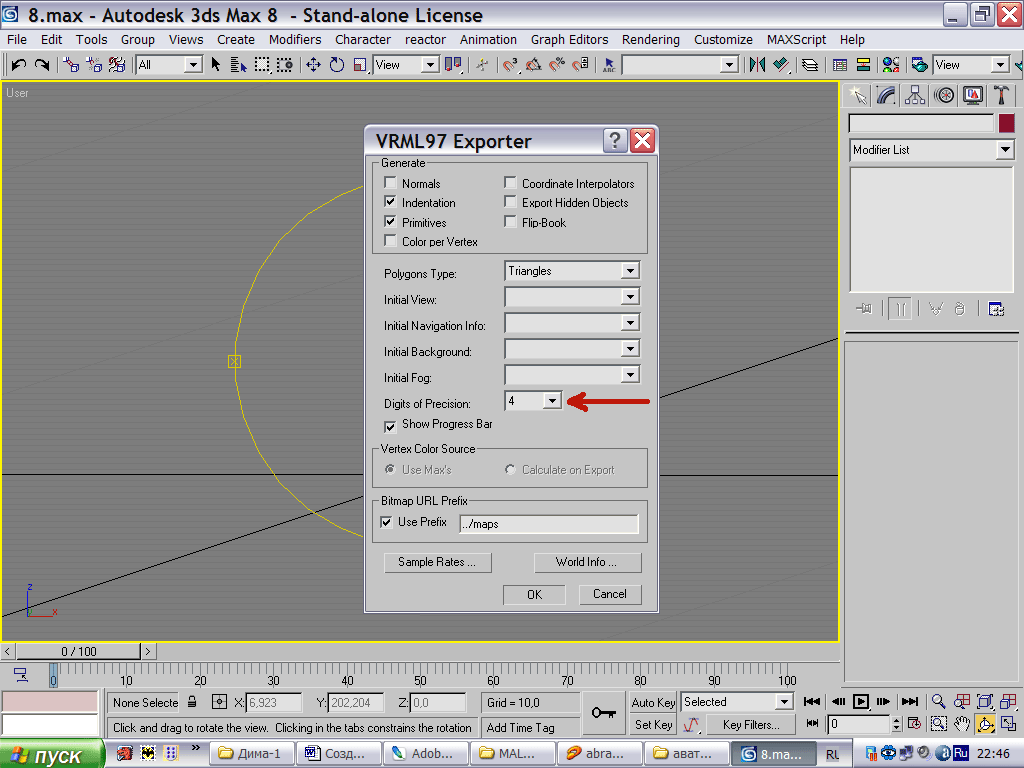Screen dimensions: 1024x768
Task: Enable the Flip-Book checkbox
Action: pyautogui.click(x=511, y=221)
